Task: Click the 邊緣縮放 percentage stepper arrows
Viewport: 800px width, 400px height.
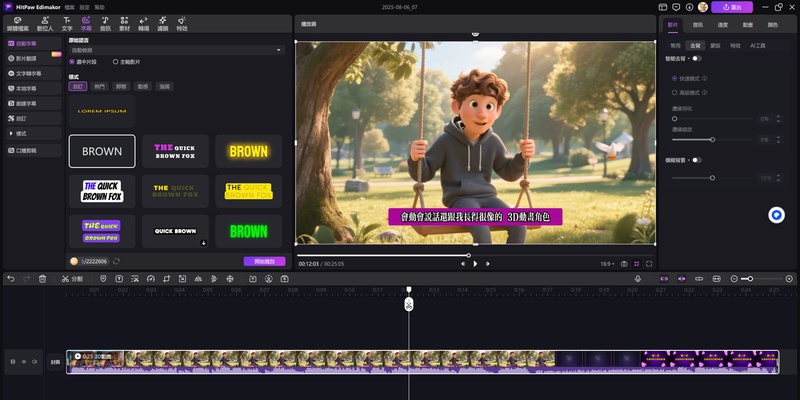Action: 779,139
